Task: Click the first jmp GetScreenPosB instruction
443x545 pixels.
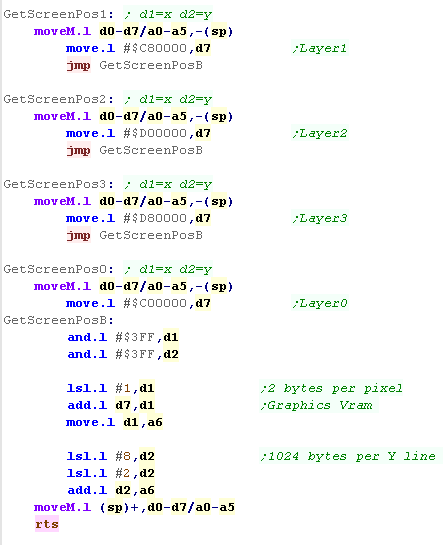Action: pyautogui.click(x=135, y=65)
